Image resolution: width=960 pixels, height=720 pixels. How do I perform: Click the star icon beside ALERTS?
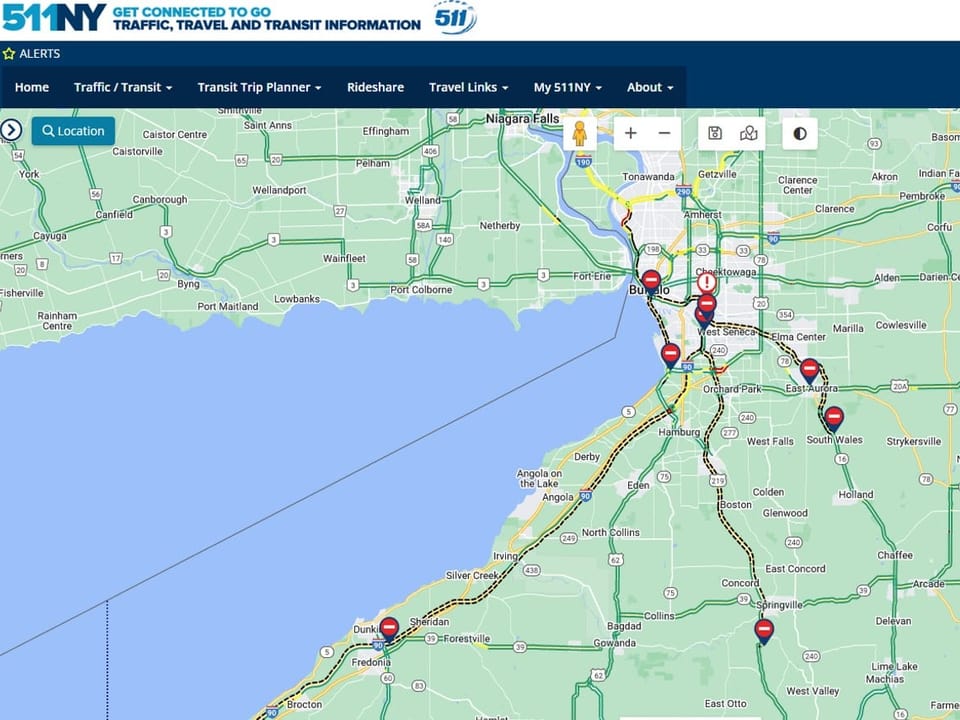click(9, 54)
